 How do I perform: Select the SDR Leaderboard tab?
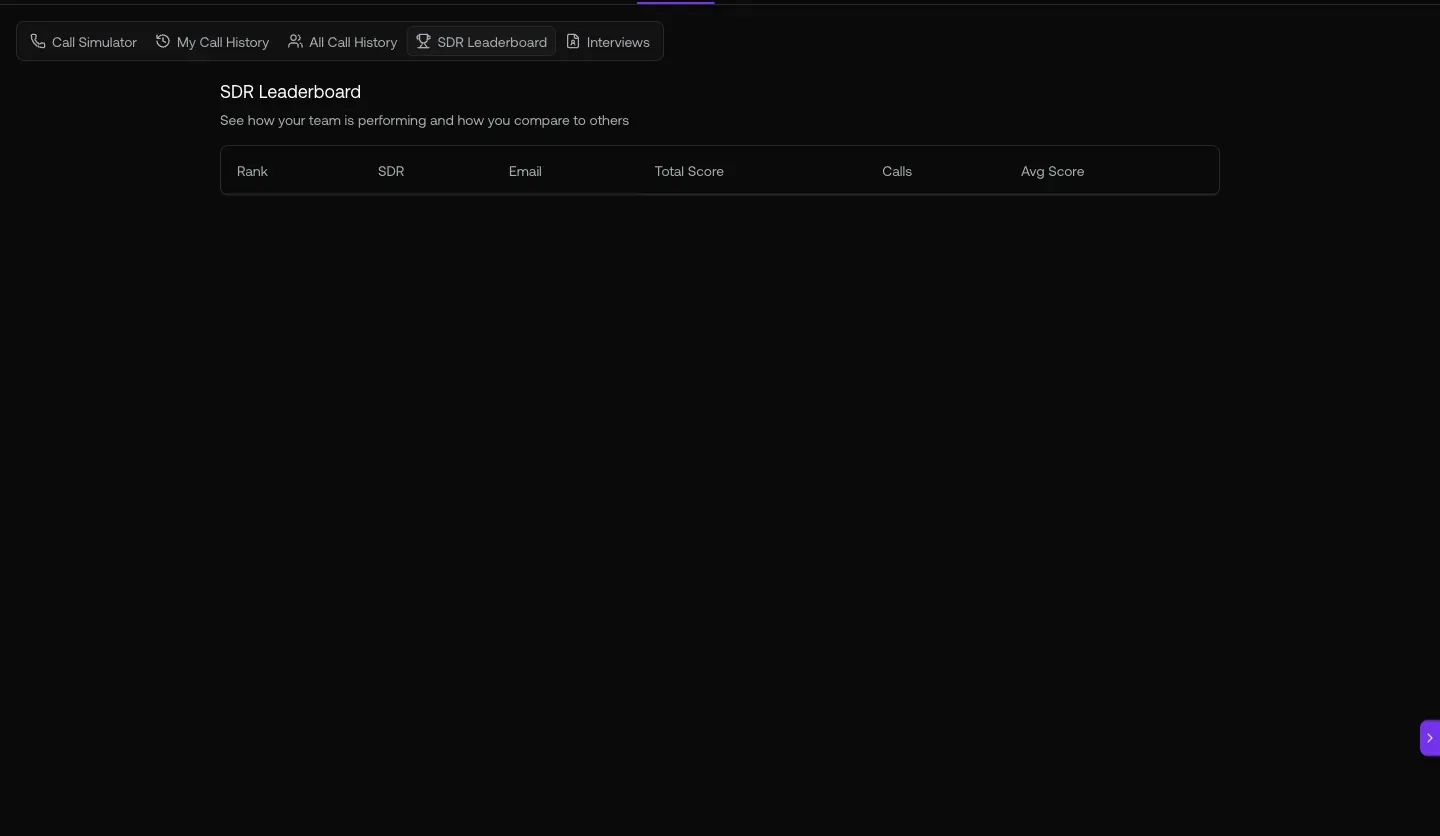click(481, 42)
